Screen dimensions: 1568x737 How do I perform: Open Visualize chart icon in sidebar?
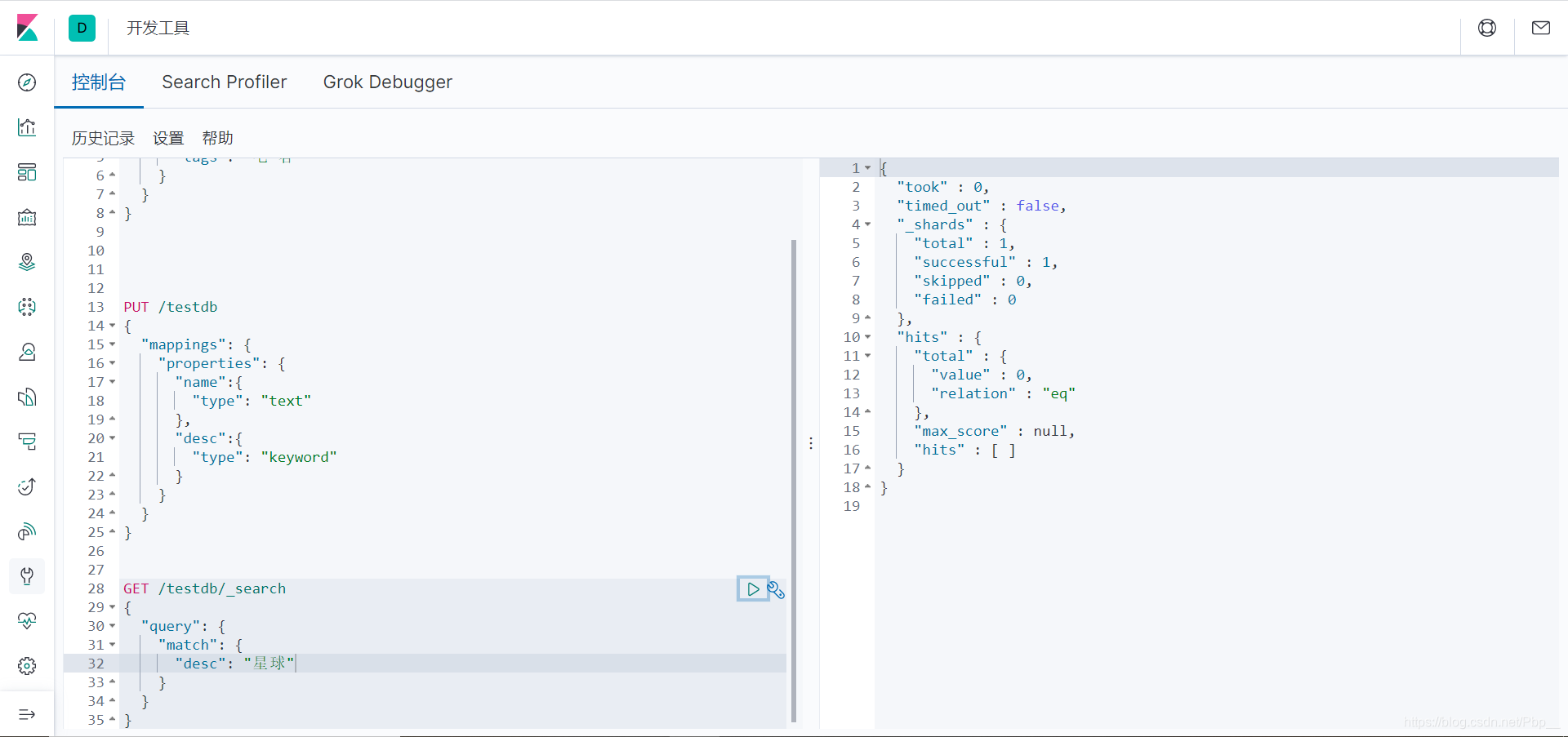(27, 127)
